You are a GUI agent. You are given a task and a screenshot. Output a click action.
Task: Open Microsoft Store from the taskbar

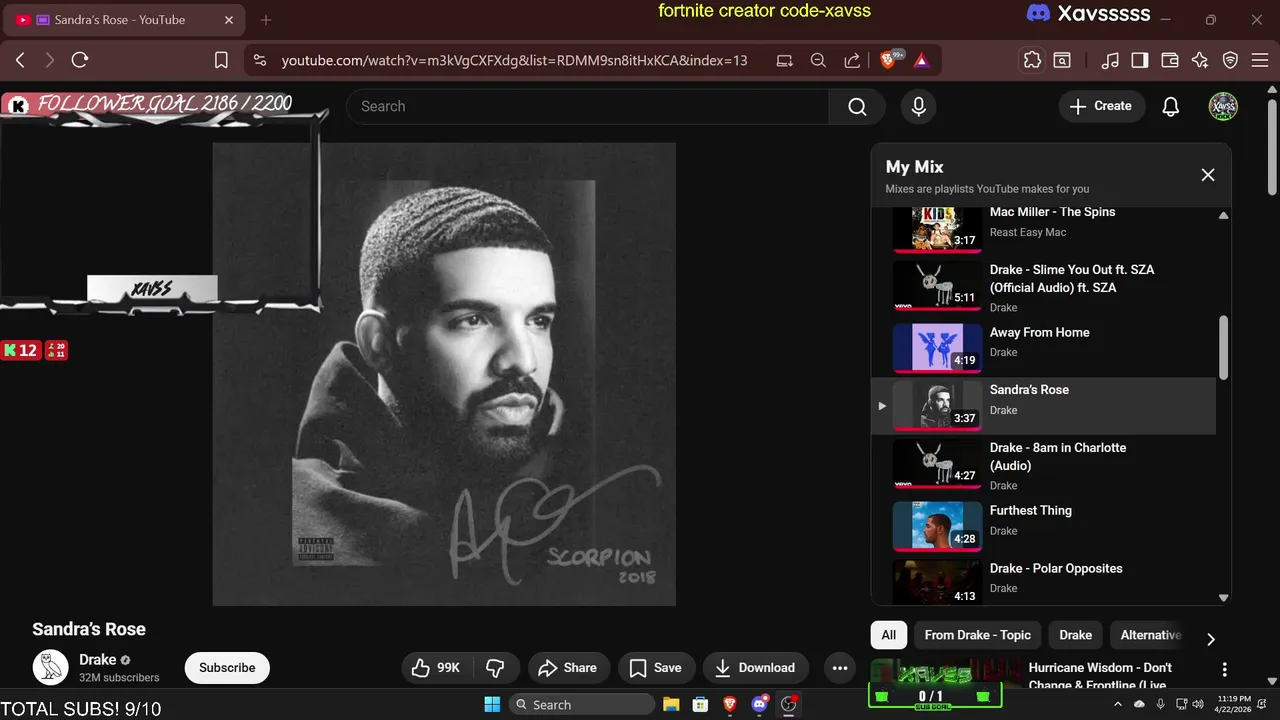click(700, 705)
